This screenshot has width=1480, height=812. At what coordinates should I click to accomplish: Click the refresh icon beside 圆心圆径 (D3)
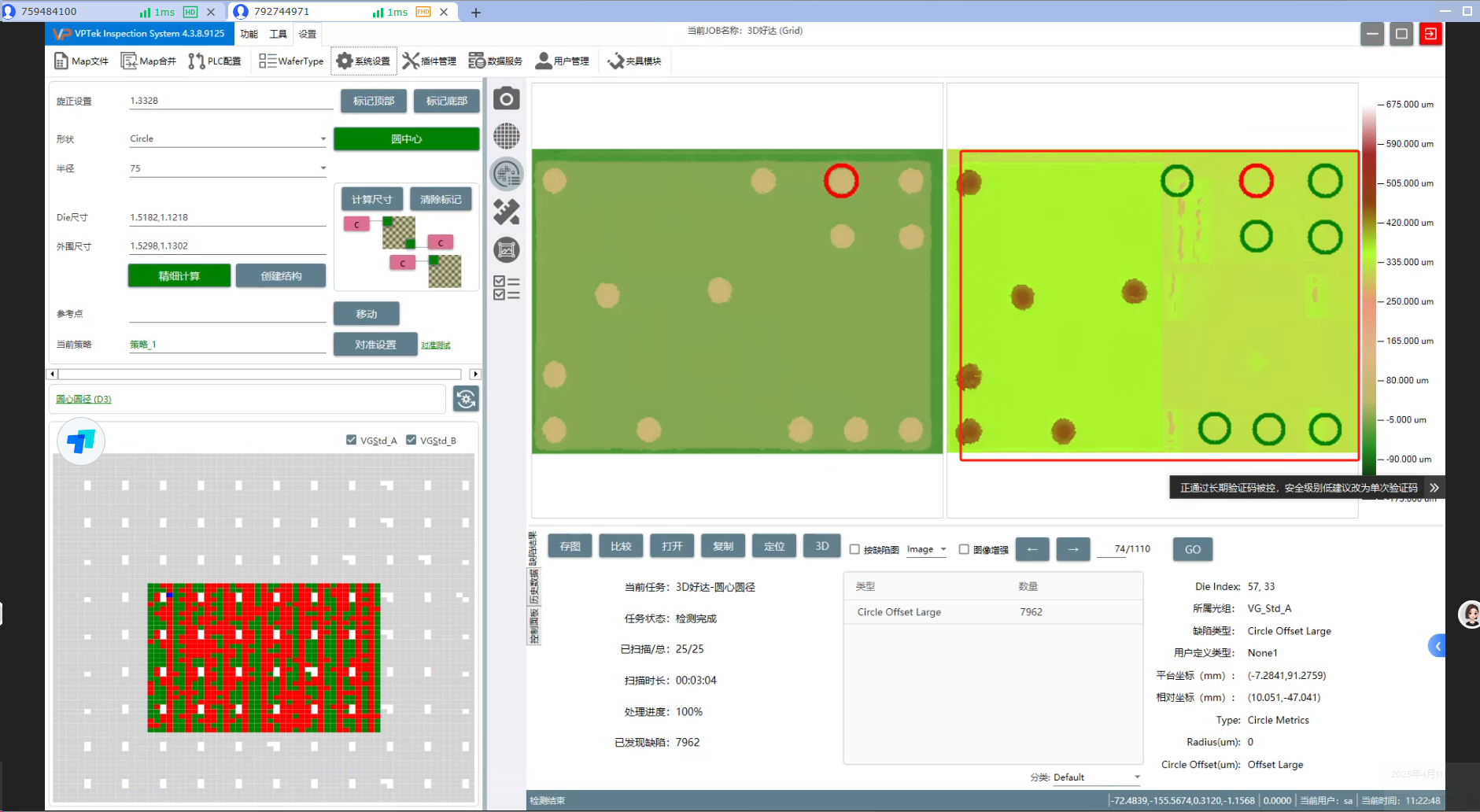coord(466,399)
